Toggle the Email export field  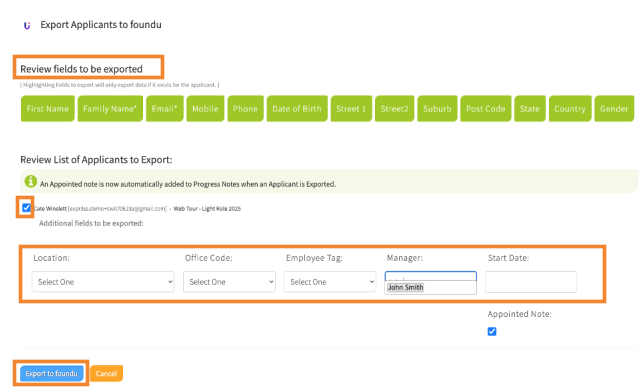[164, 109]
